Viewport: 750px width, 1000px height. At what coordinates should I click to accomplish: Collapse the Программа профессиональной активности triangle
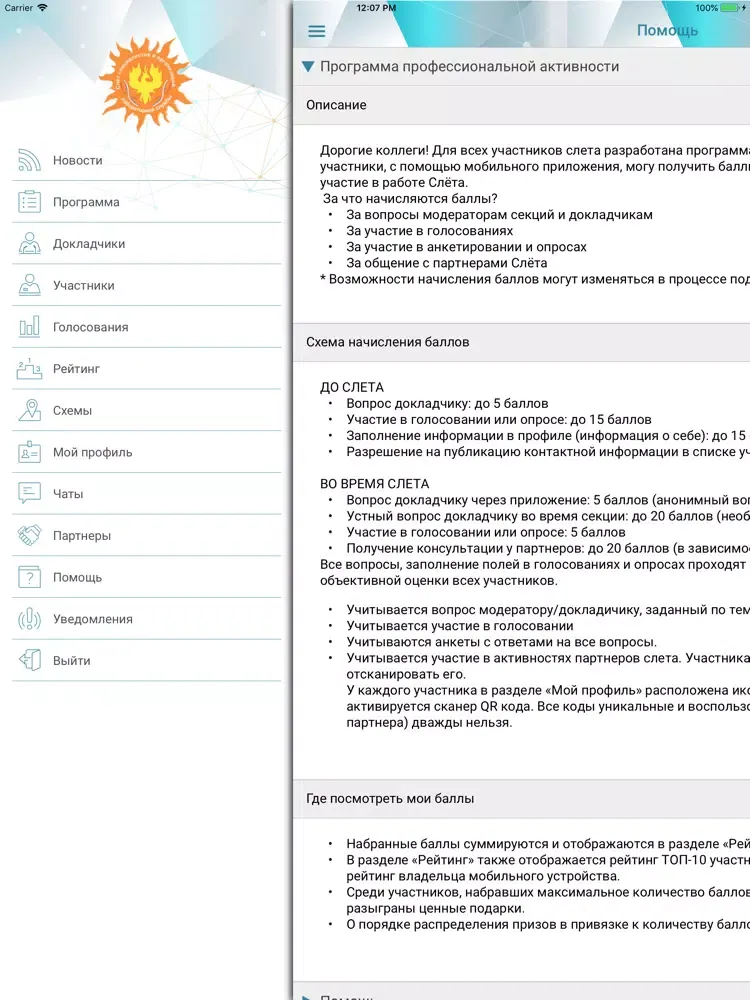point(308,66)
